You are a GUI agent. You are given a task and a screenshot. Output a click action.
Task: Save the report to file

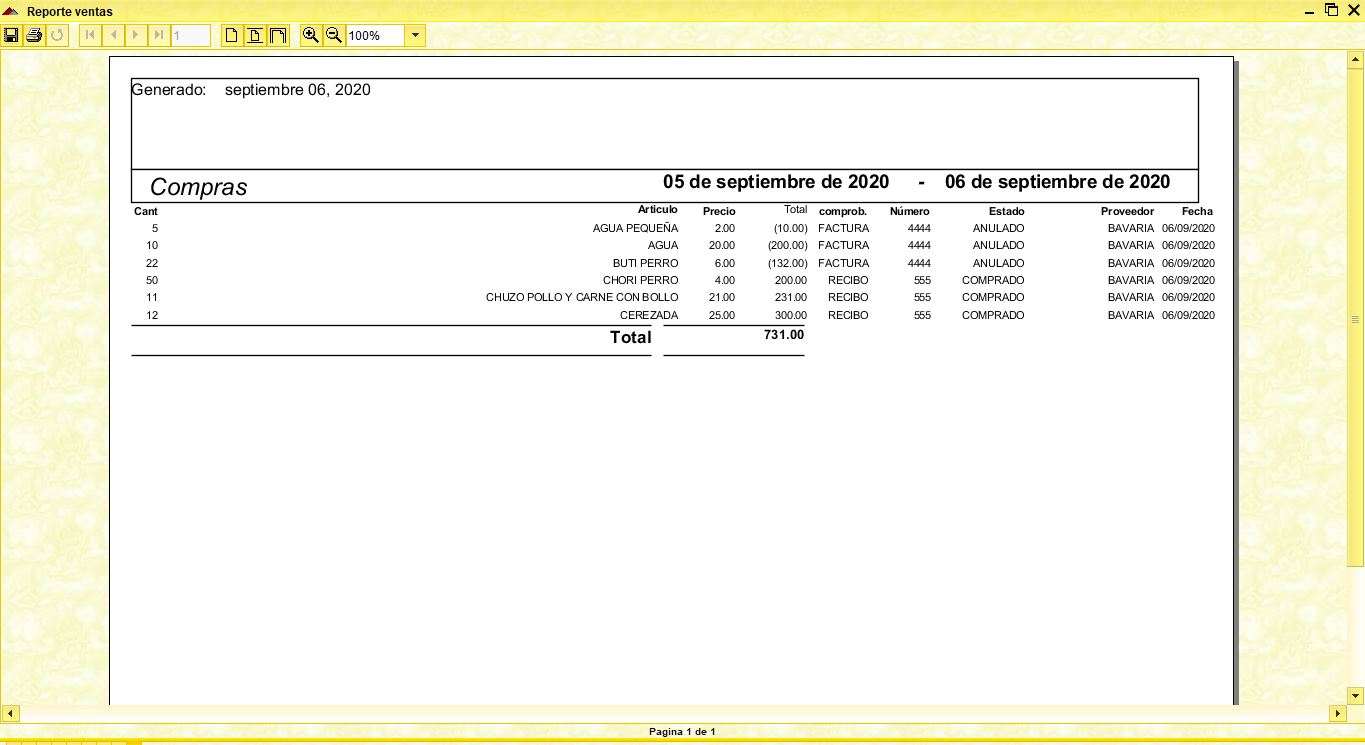[12, 35]
